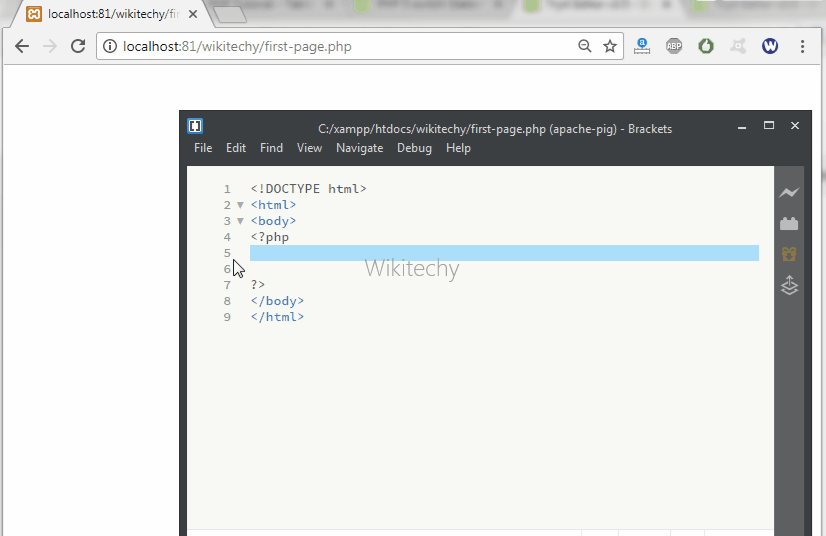Screen dimensions: 826x536
Task: Click the Live Preview lightning bolt icon
Action: coord(790,193)
